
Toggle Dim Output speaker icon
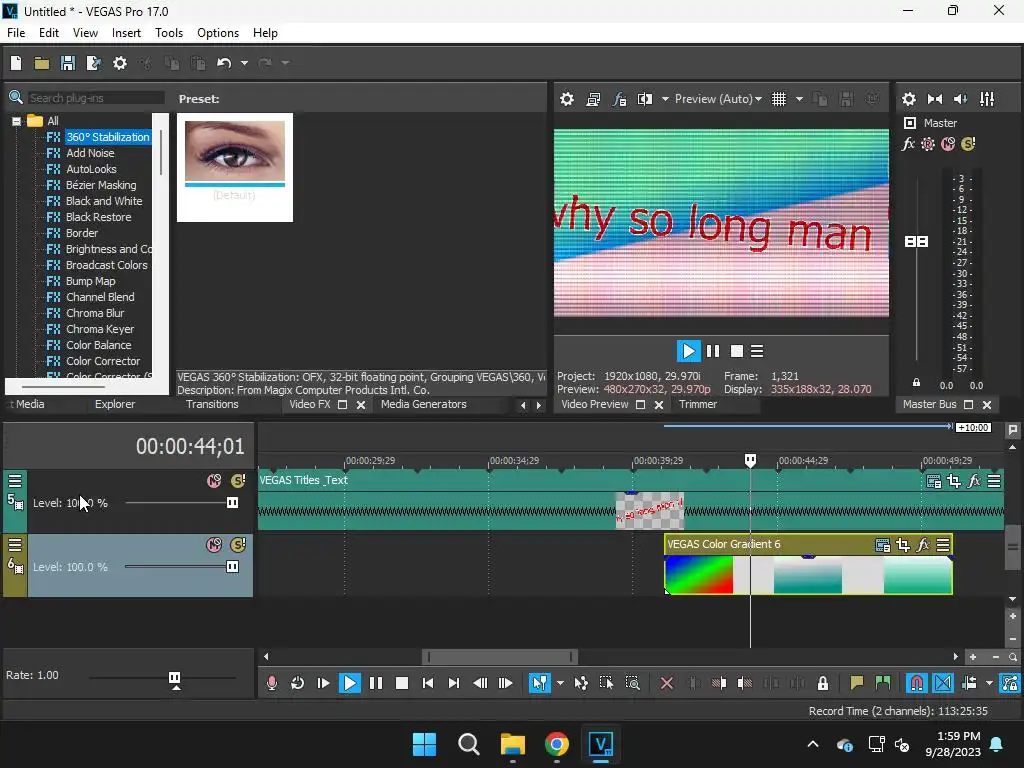[961, 99]
